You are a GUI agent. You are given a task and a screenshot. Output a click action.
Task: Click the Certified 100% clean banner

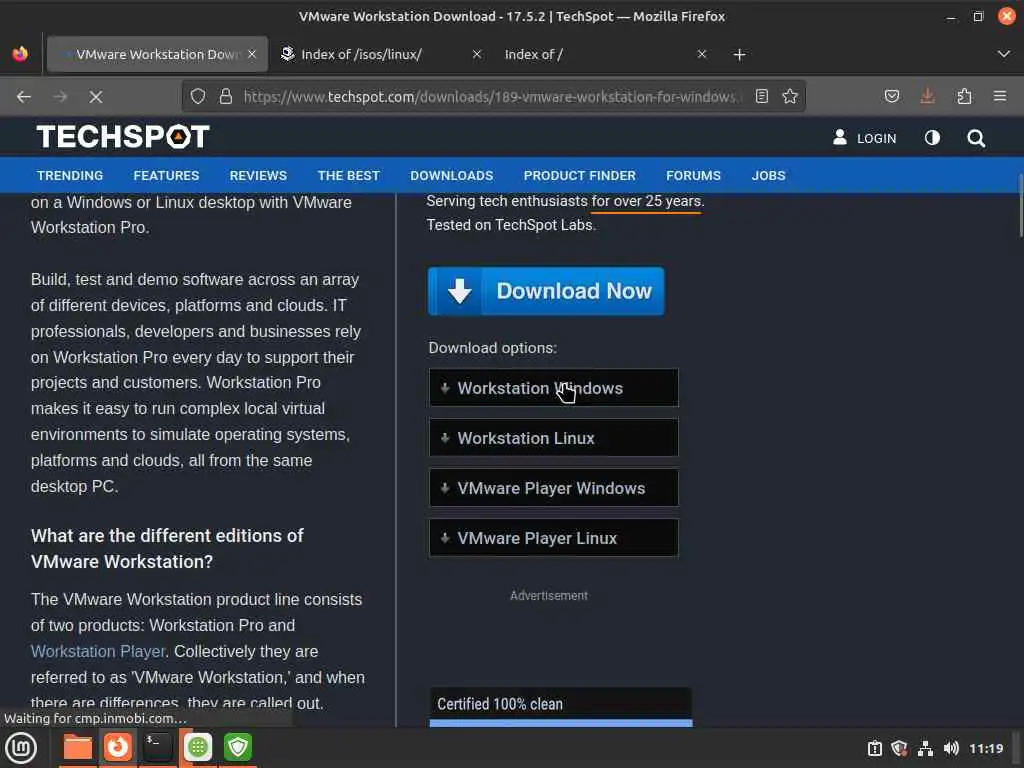pos(561,704)
